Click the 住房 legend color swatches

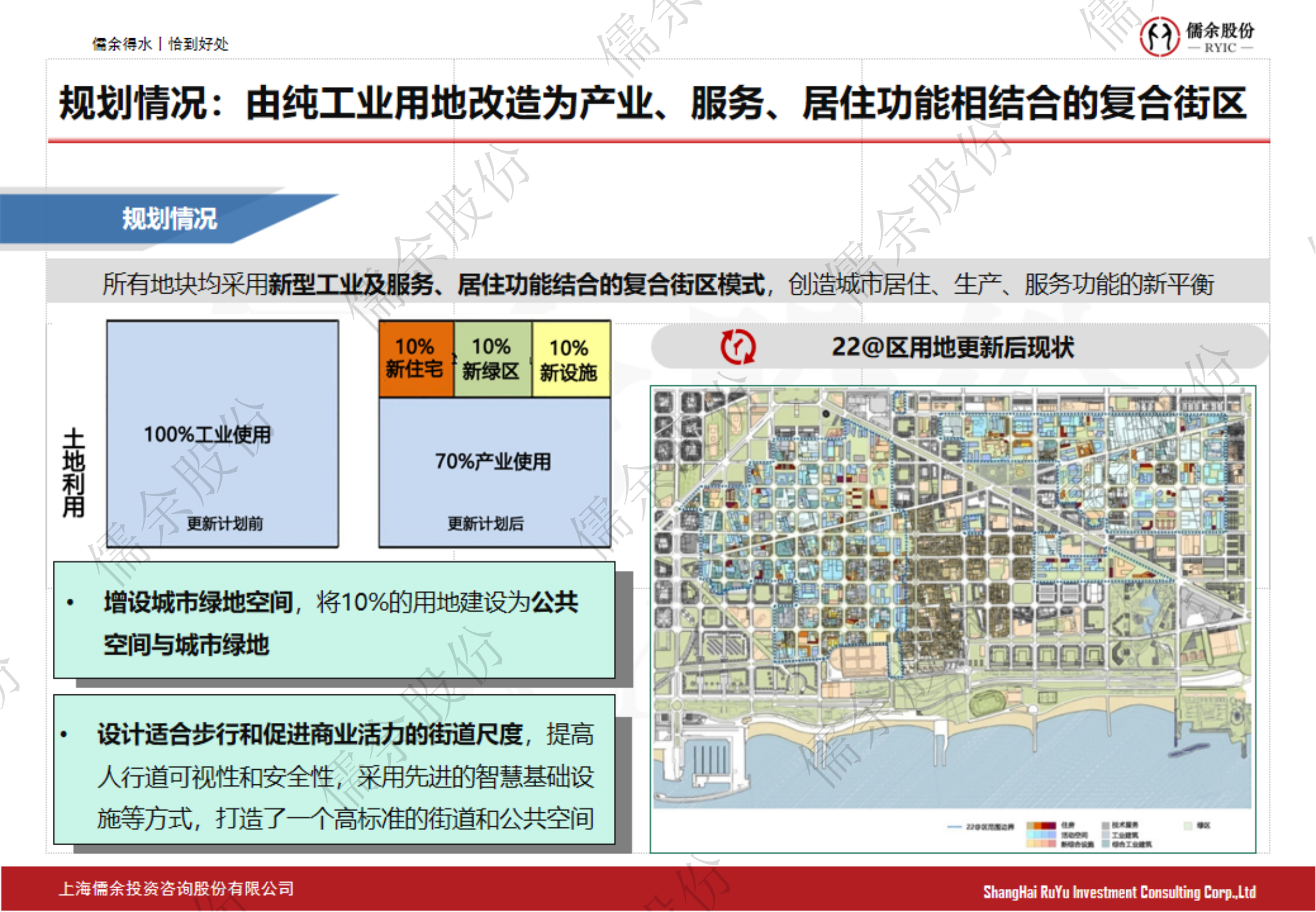pos(1041,826)
